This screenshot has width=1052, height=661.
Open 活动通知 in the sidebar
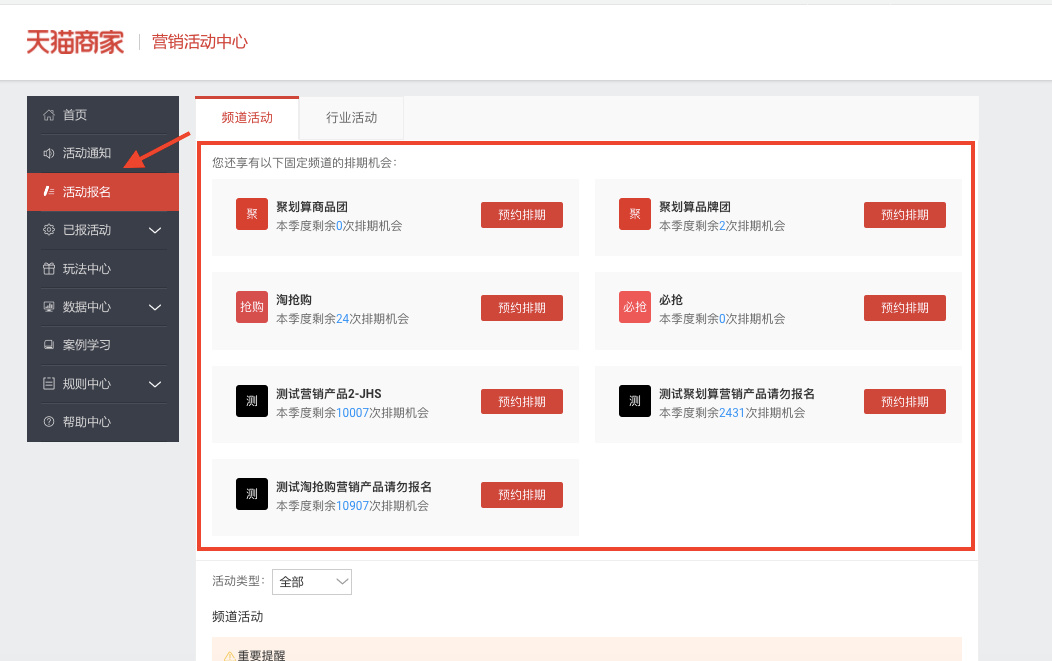point(103,153)
